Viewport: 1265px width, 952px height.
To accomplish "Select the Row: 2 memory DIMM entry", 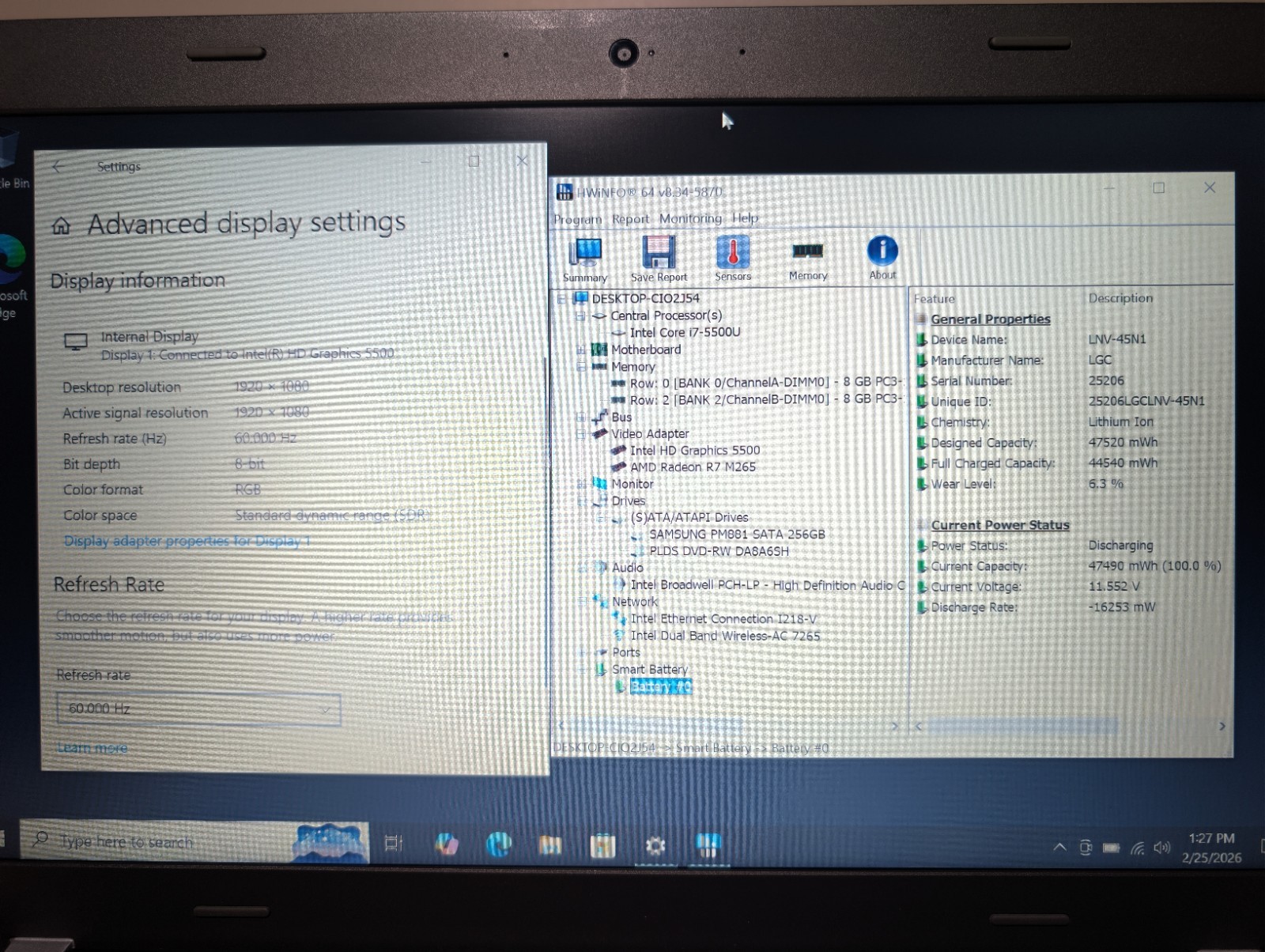I will pos(765,399).
